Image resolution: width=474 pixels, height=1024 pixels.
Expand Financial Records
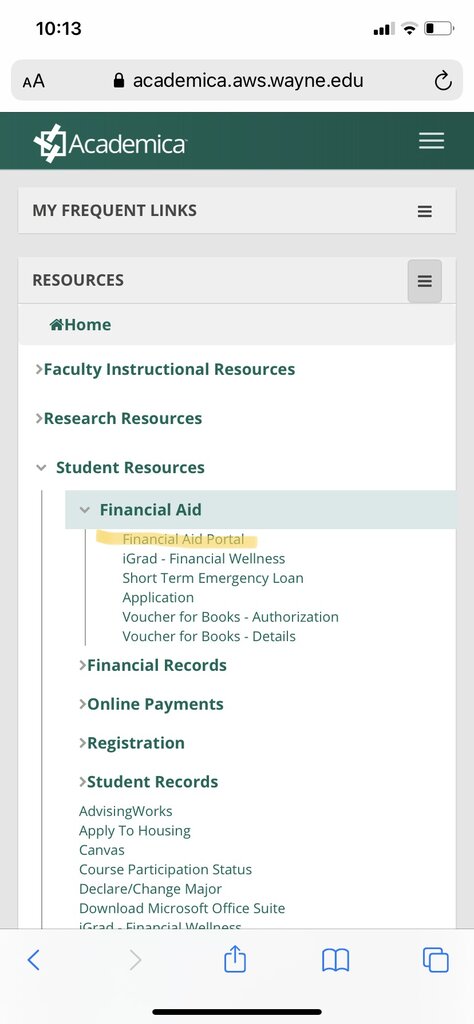pyautogui.click(x=153, y=665)
